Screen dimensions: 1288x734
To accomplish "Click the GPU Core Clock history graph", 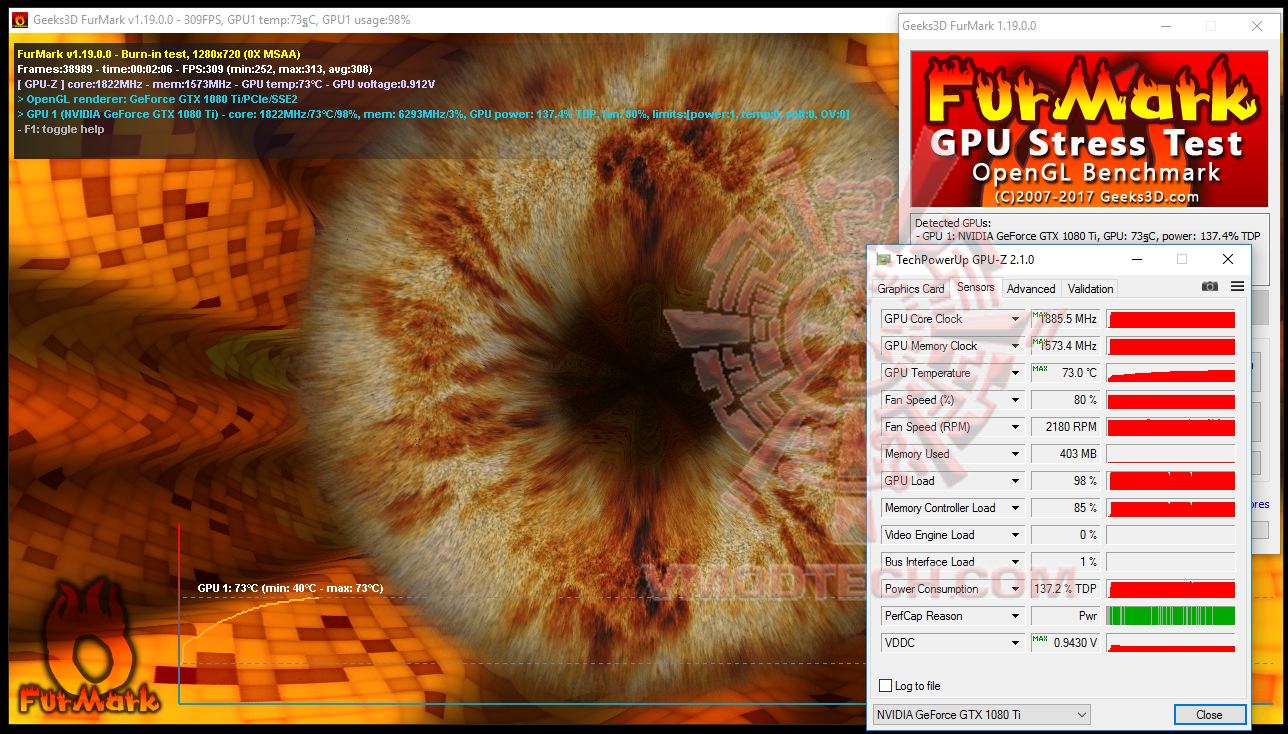I will 1171,319.
